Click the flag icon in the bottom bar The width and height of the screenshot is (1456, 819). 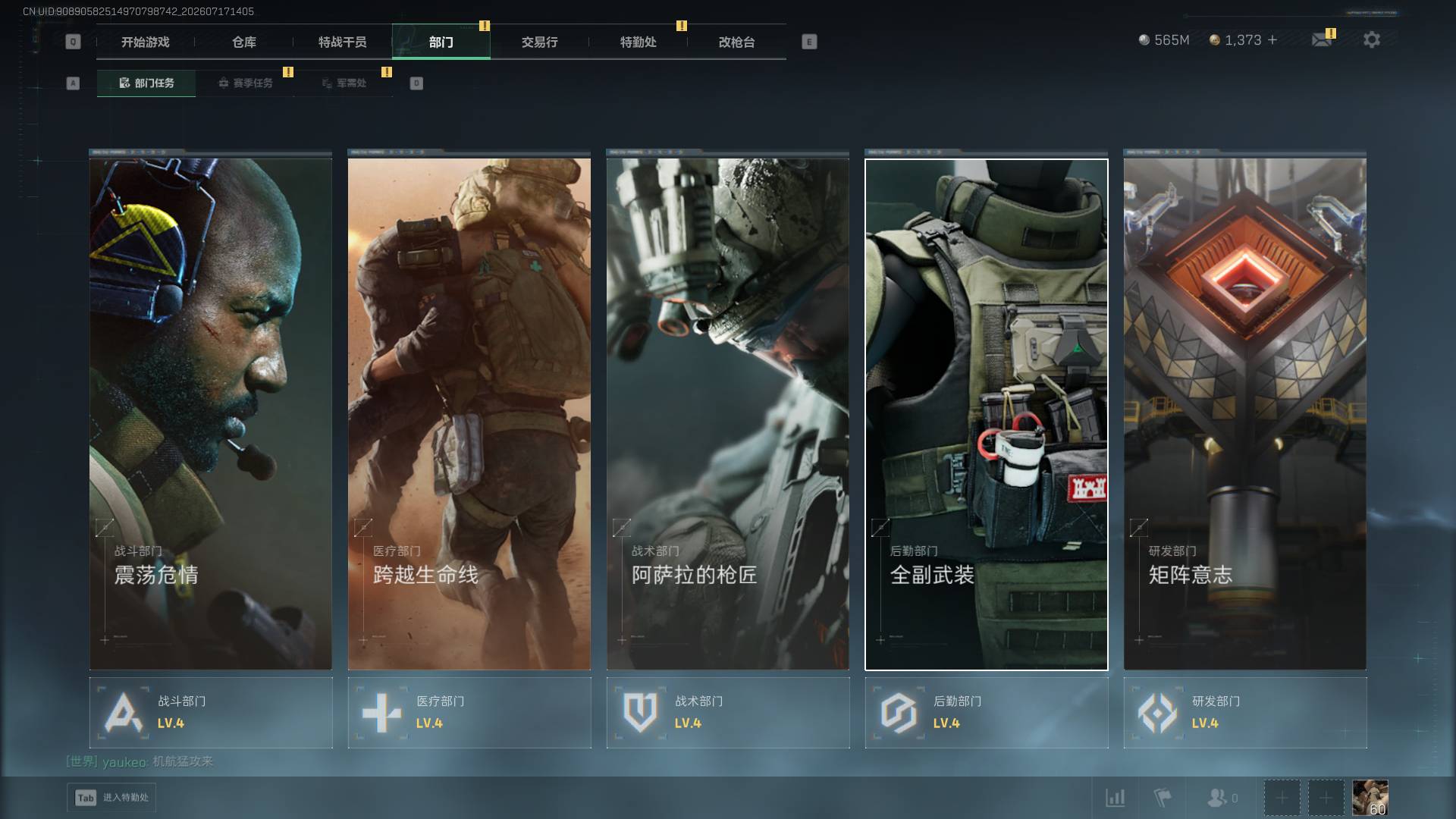[1162, 798]
